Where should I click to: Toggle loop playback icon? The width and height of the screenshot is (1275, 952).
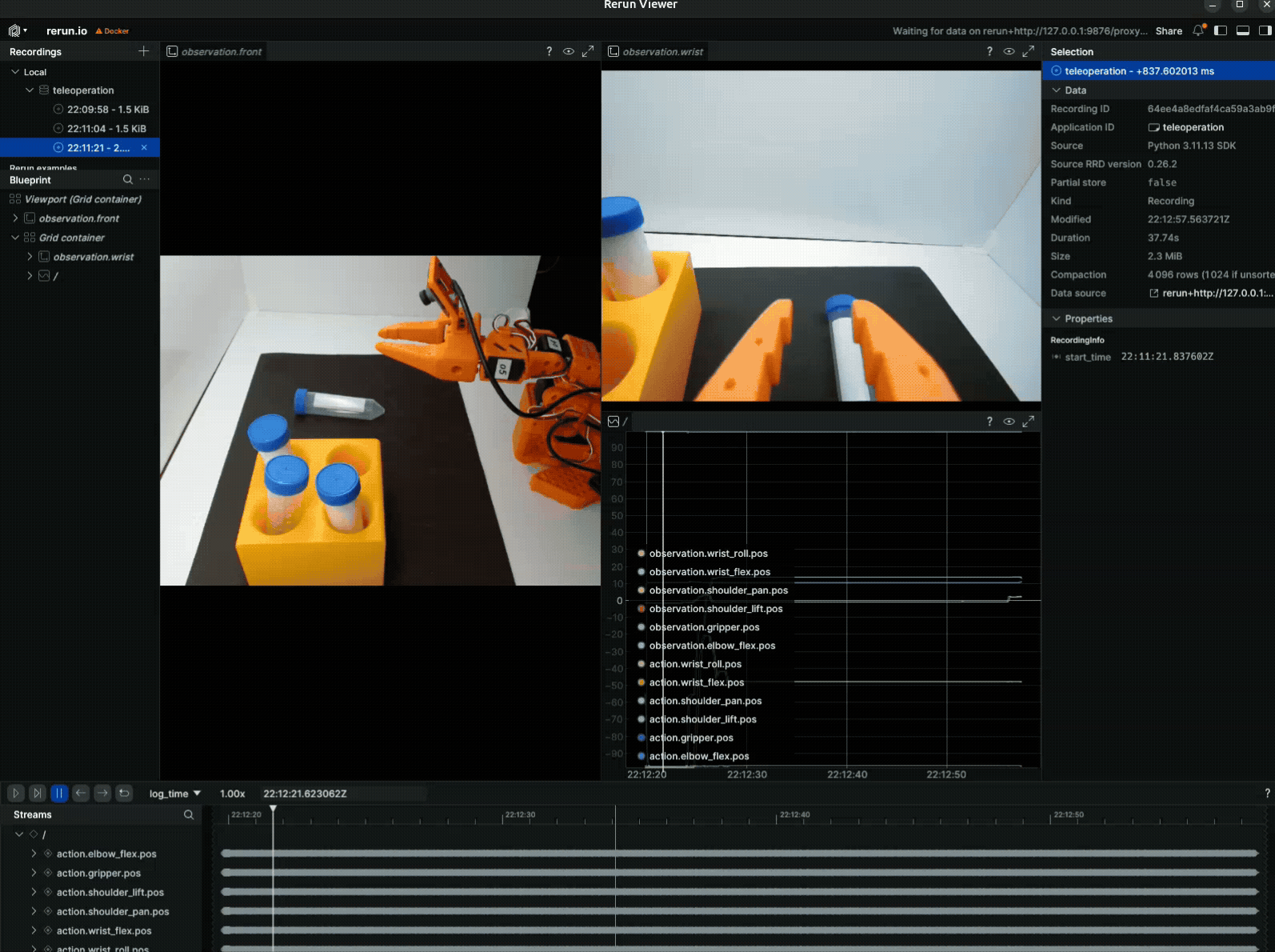coord(124,793)
